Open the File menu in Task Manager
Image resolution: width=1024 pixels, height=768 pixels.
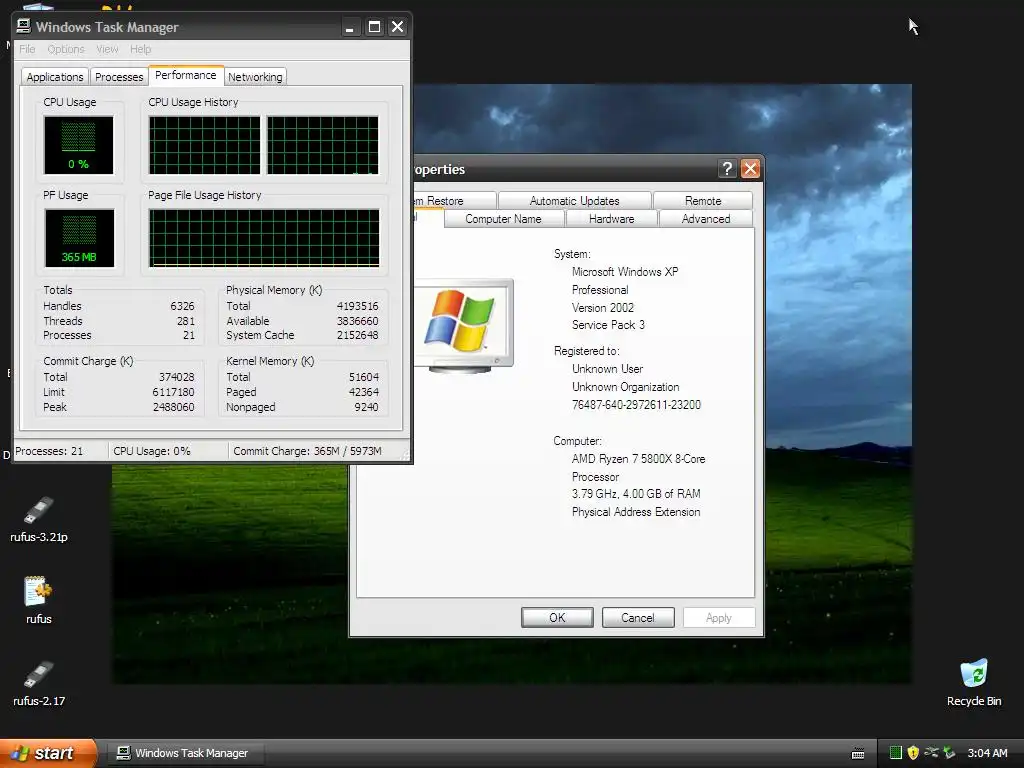(x=27, y=49)
